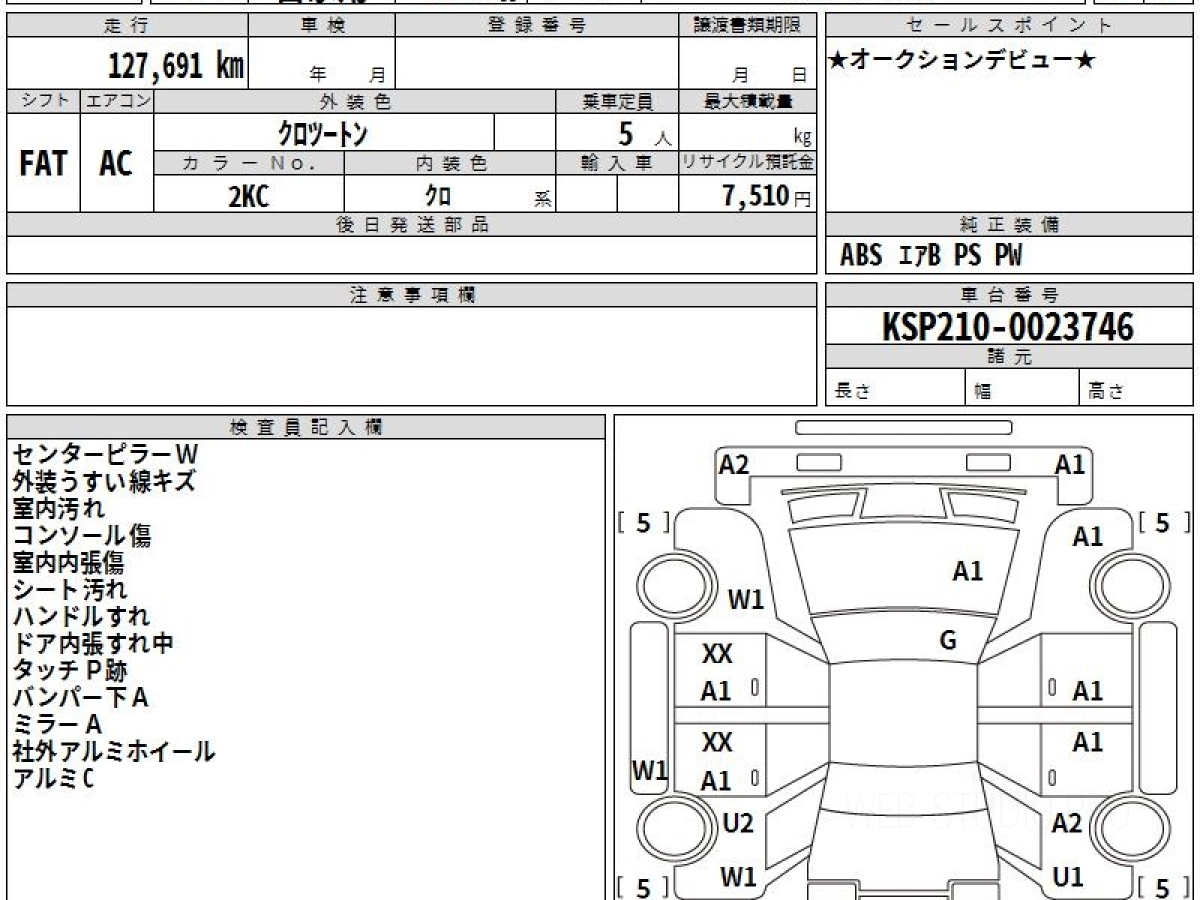Select the タッチP跡 note line

(x=70, y=670)
